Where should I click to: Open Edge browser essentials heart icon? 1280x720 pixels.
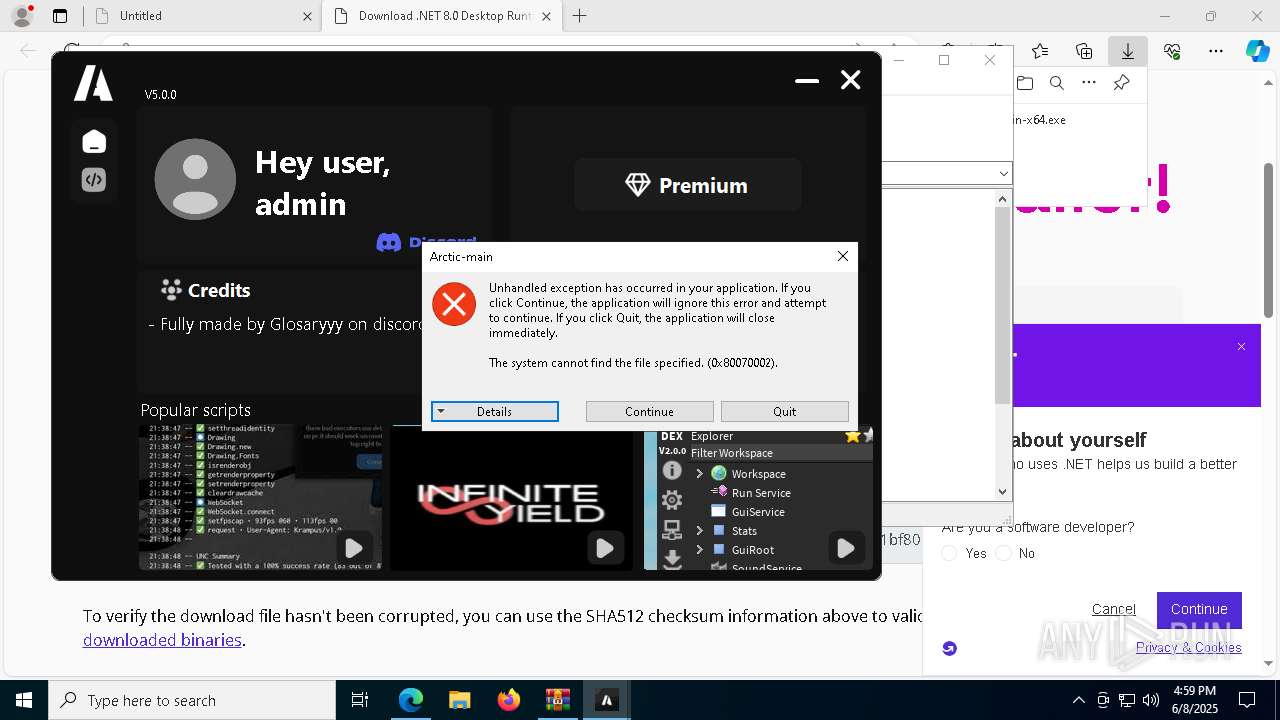(1172, 51)
